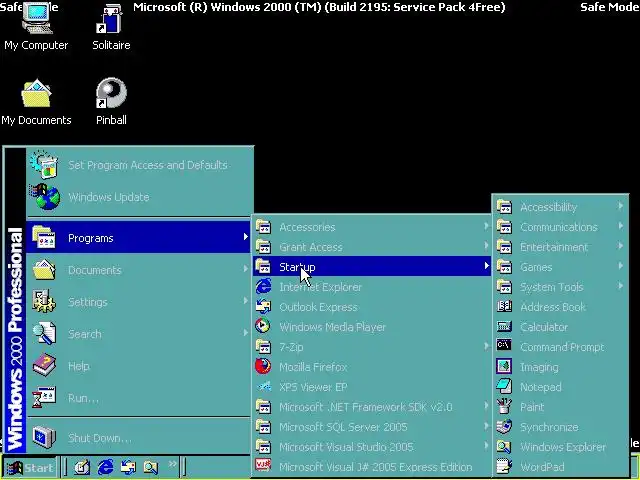Click the Command Prompt icon

(x=504, y=346)
